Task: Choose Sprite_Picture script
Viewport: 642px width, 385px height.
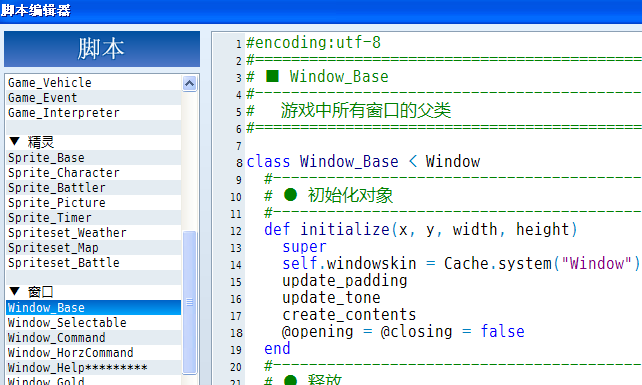Action: click(94, 203)
